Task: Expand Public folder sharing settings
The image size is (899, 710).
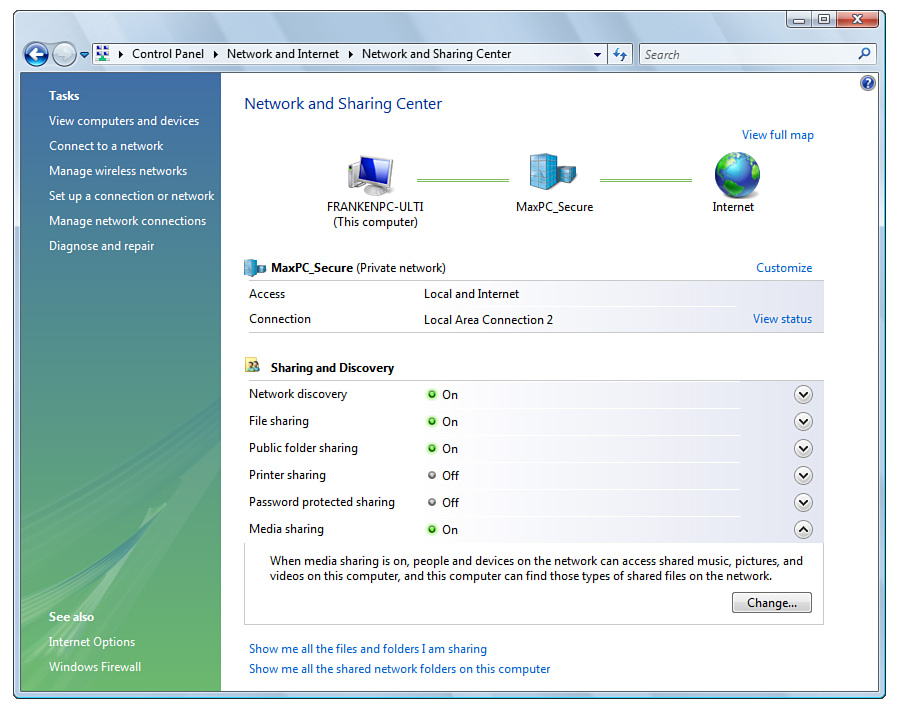Action: tap(803, 448)
